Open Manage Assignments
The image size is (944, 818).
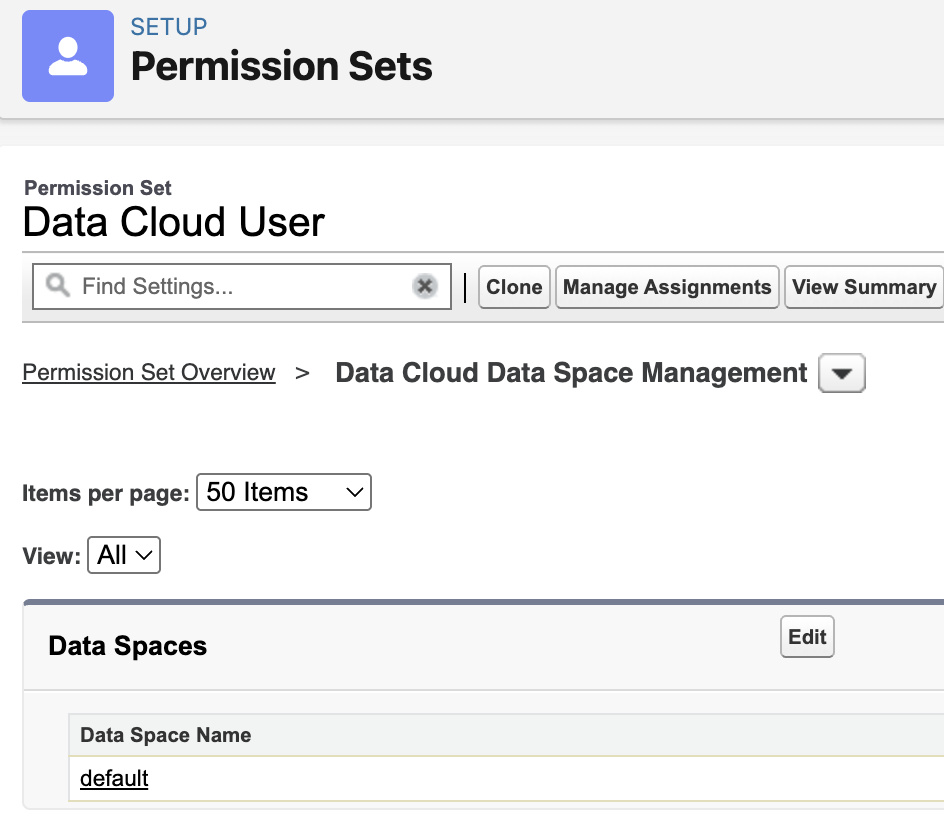(x=667, y=287)
